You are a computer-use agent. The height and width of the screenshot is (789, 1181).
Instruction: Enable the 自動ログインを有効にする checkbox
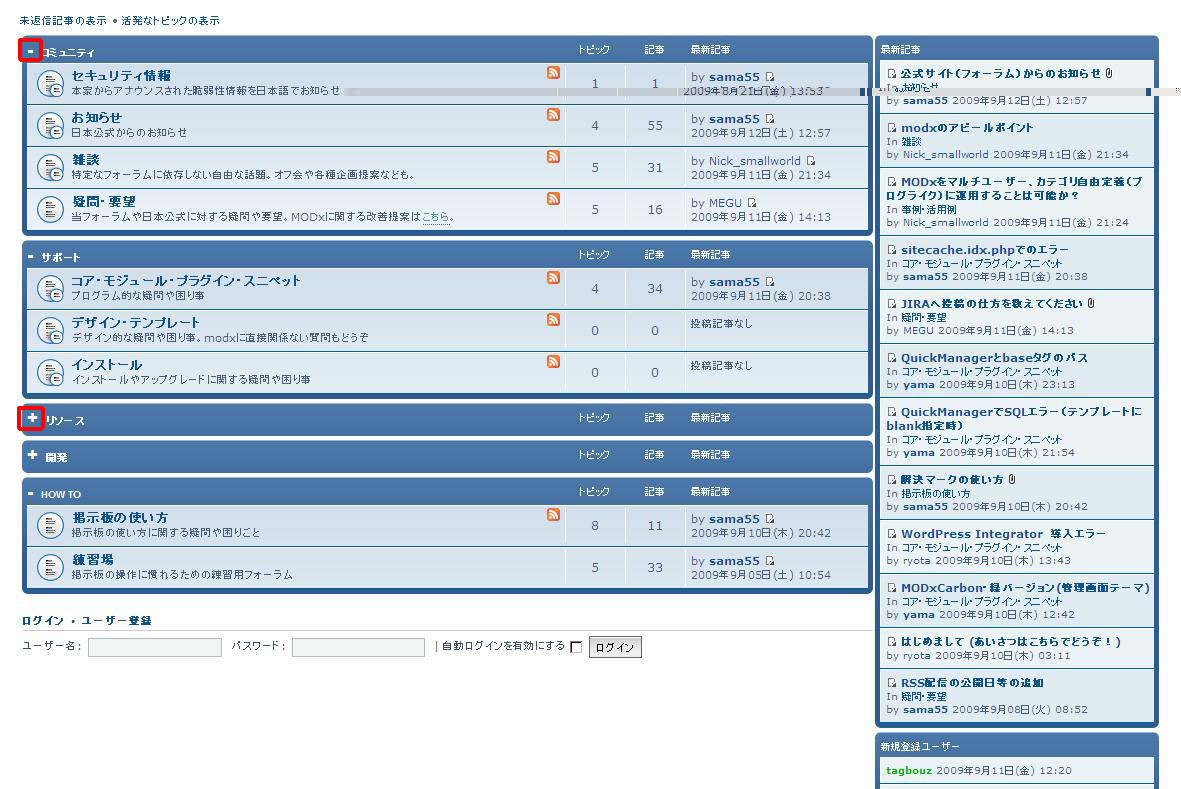point(576,647)
